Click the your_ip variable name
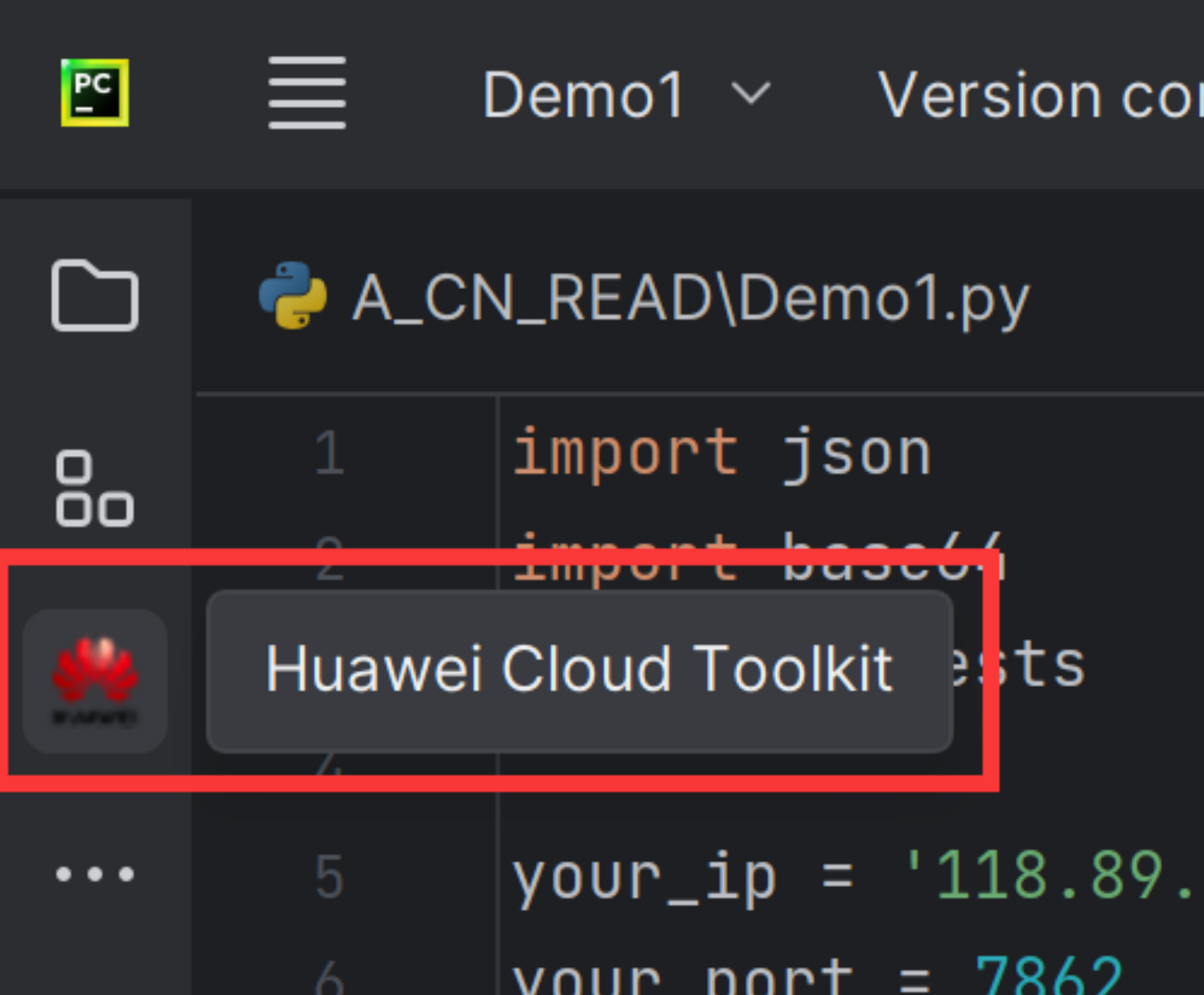 644,880
